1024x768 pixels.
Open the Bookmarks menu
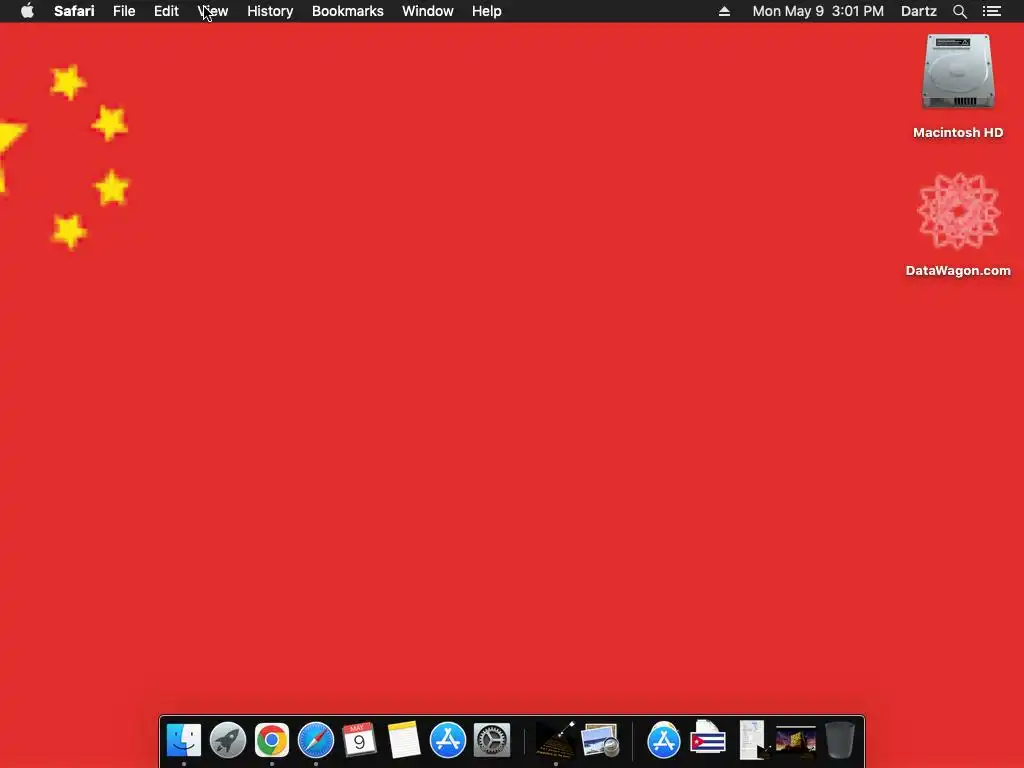347,11
